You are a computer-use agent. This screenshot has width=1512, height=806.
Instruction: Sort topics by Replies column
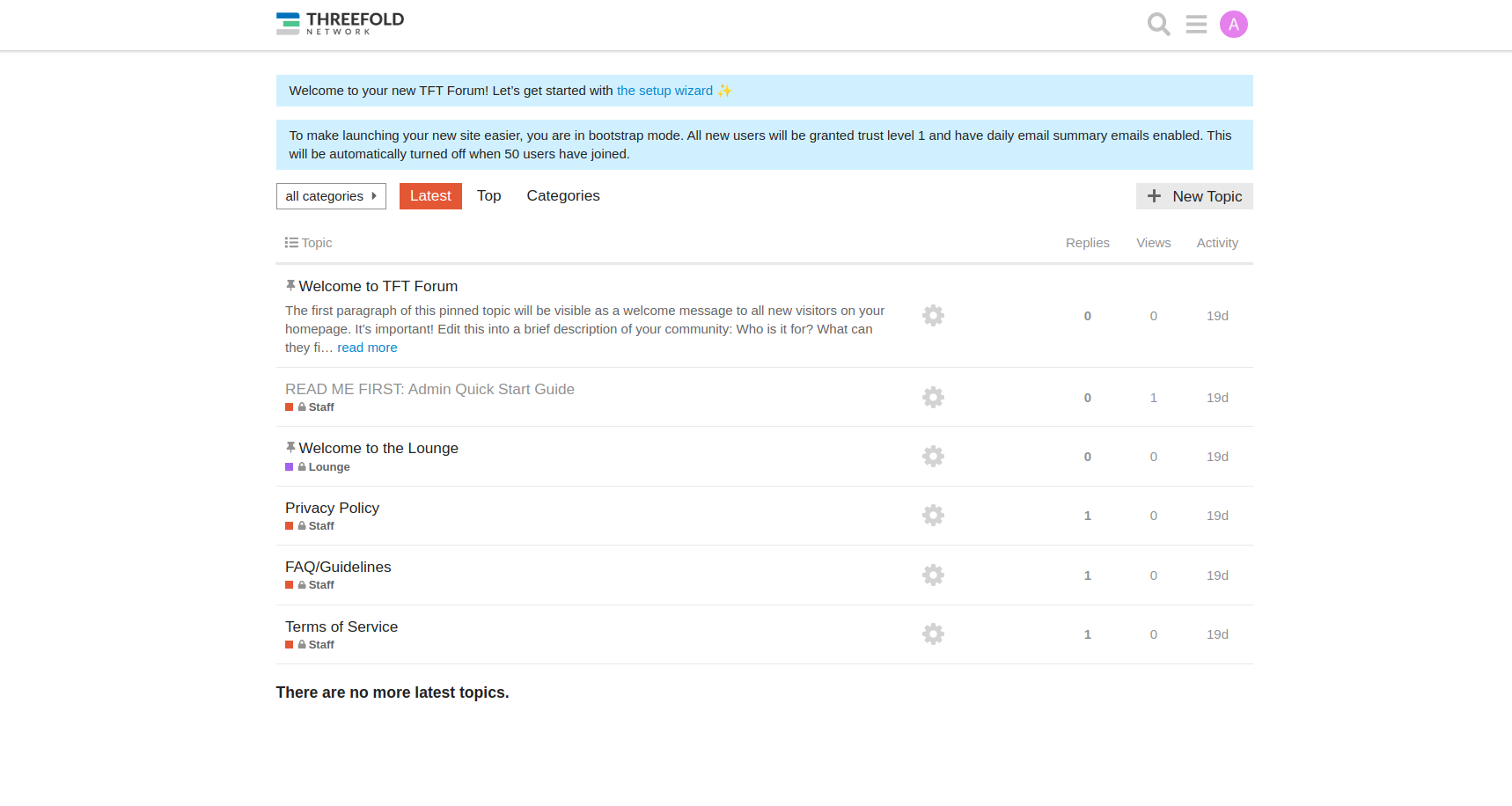pos(1087,243)
